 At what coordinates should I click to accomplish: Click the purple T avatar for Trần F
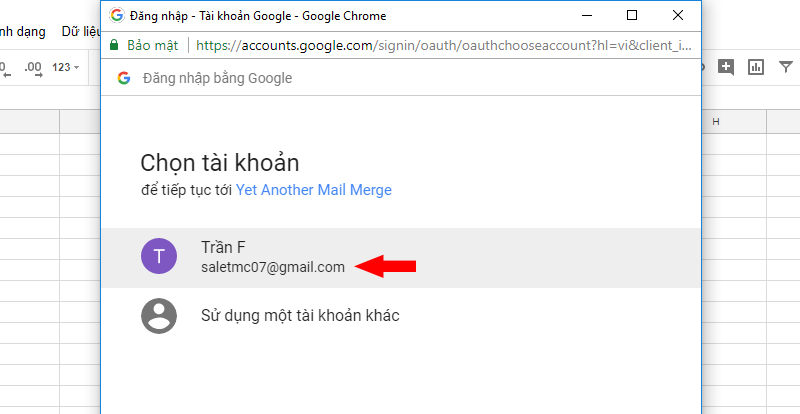click(x=159, y=256)
